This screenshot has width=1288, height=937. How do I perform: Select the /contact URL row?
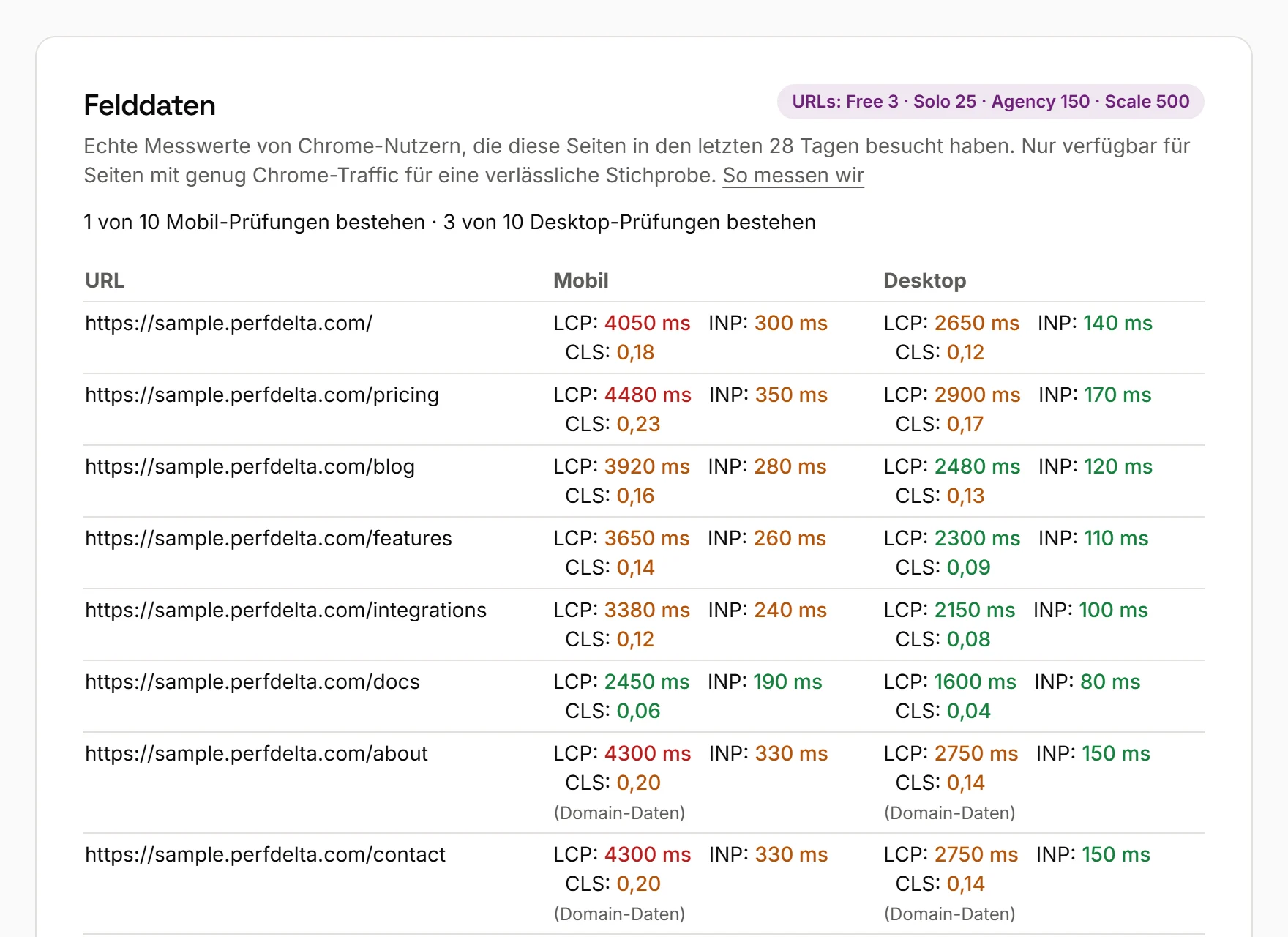[644, 884]
